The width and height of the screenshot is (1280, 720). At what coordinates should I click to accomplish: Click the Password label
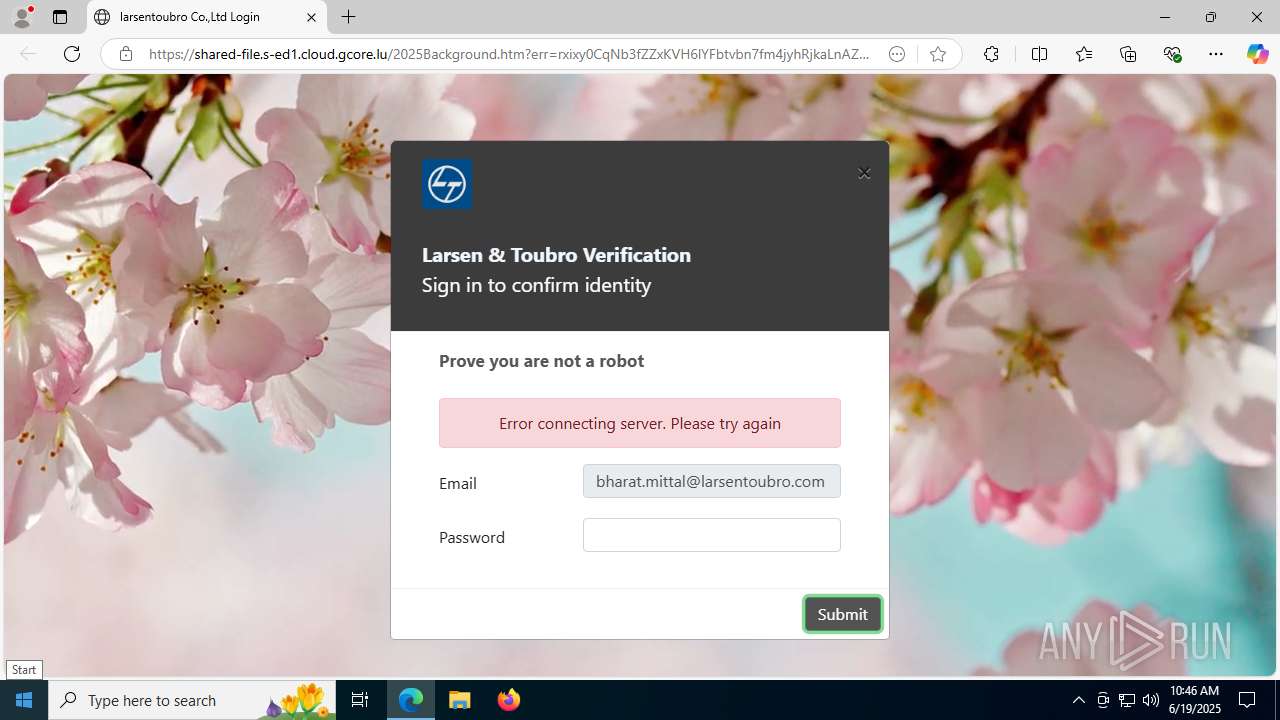pyautogui.click(x=472, y=537)
